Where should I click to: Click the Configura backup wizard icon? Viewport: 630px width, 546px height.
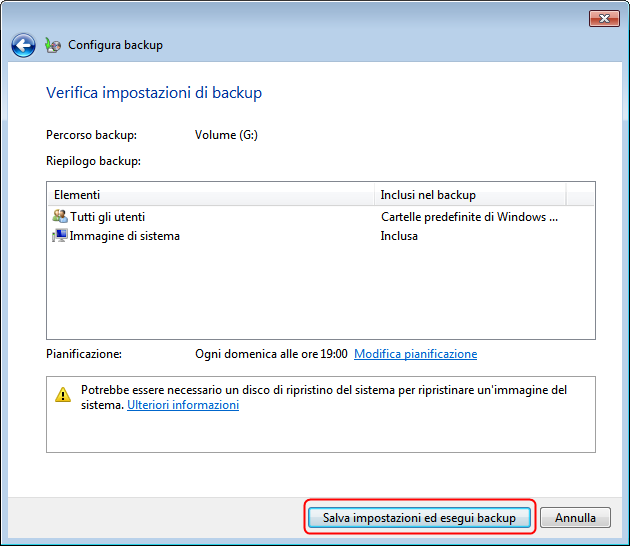(53, 45)
